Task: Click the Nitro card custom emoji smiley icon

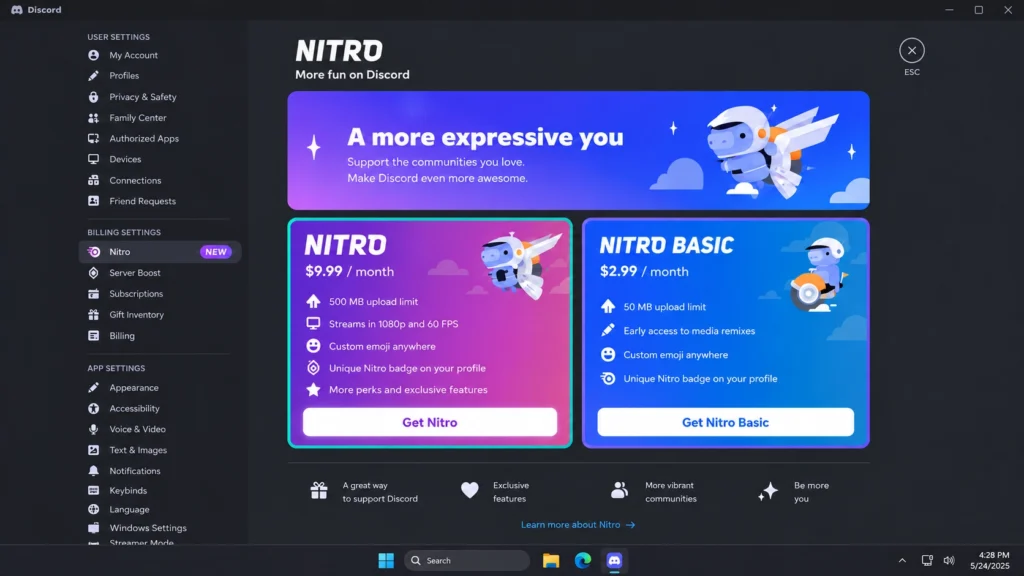Action: pos(313,346)
